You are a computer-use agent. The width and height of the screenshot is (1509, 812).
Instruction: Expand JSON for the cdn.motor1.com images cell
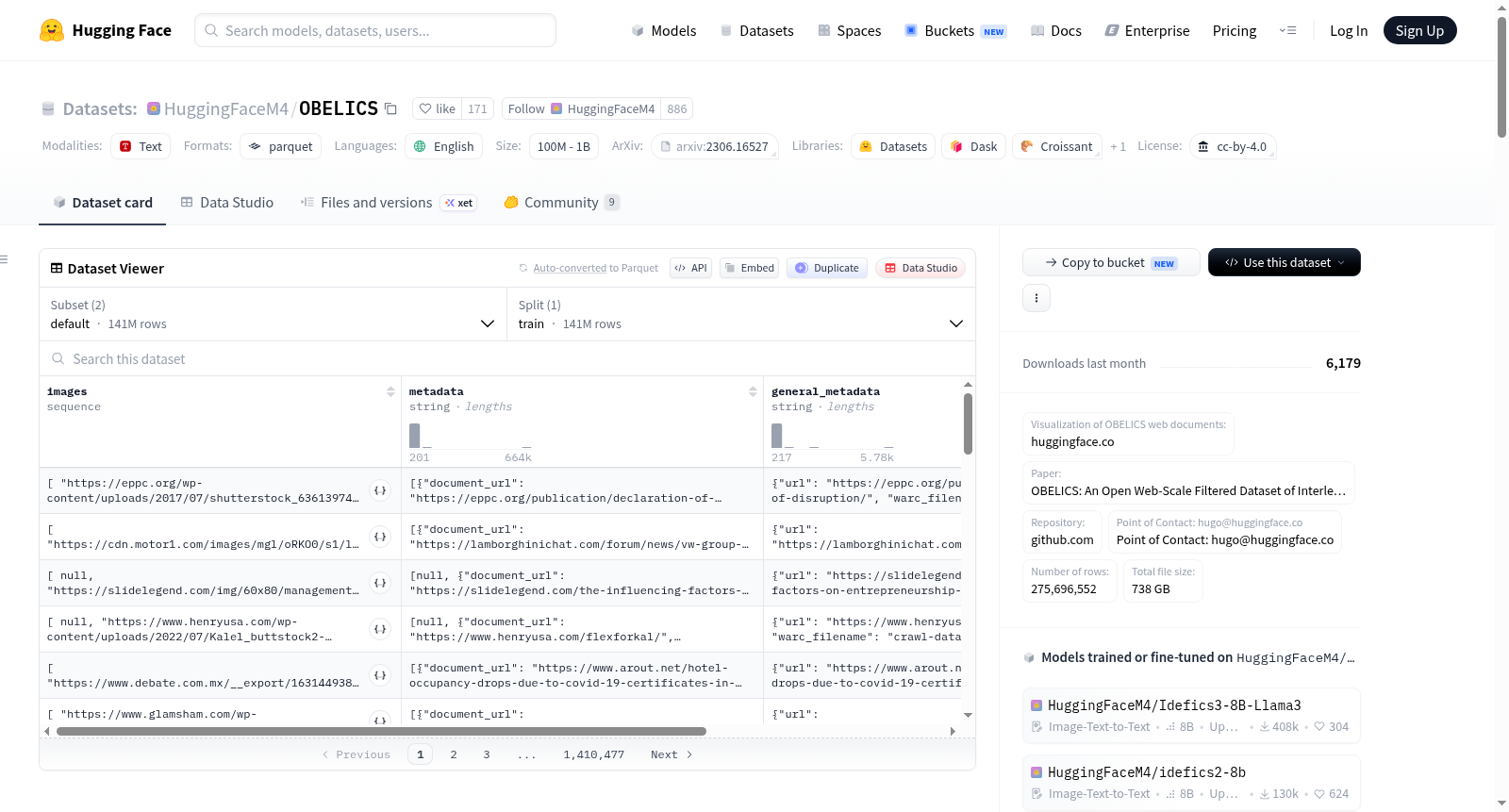(380, 537)
